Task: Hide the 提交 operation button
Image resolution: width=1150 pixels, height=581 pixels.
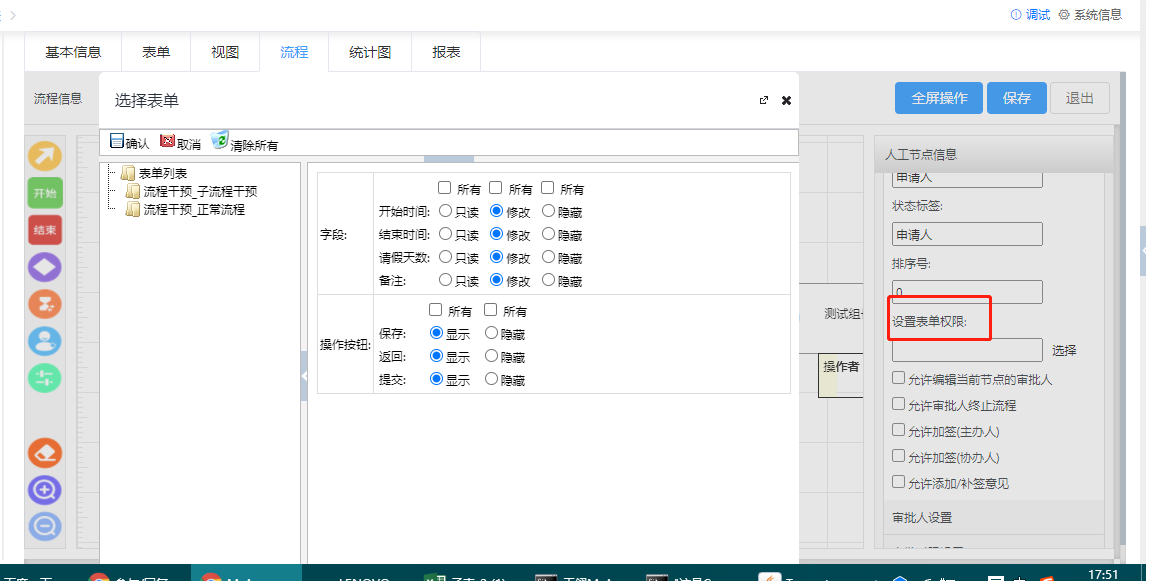Action: click(491, 379)
